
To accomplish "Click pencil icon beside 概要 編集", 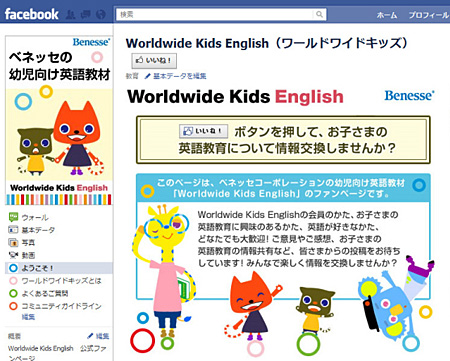I will (90, 336).
